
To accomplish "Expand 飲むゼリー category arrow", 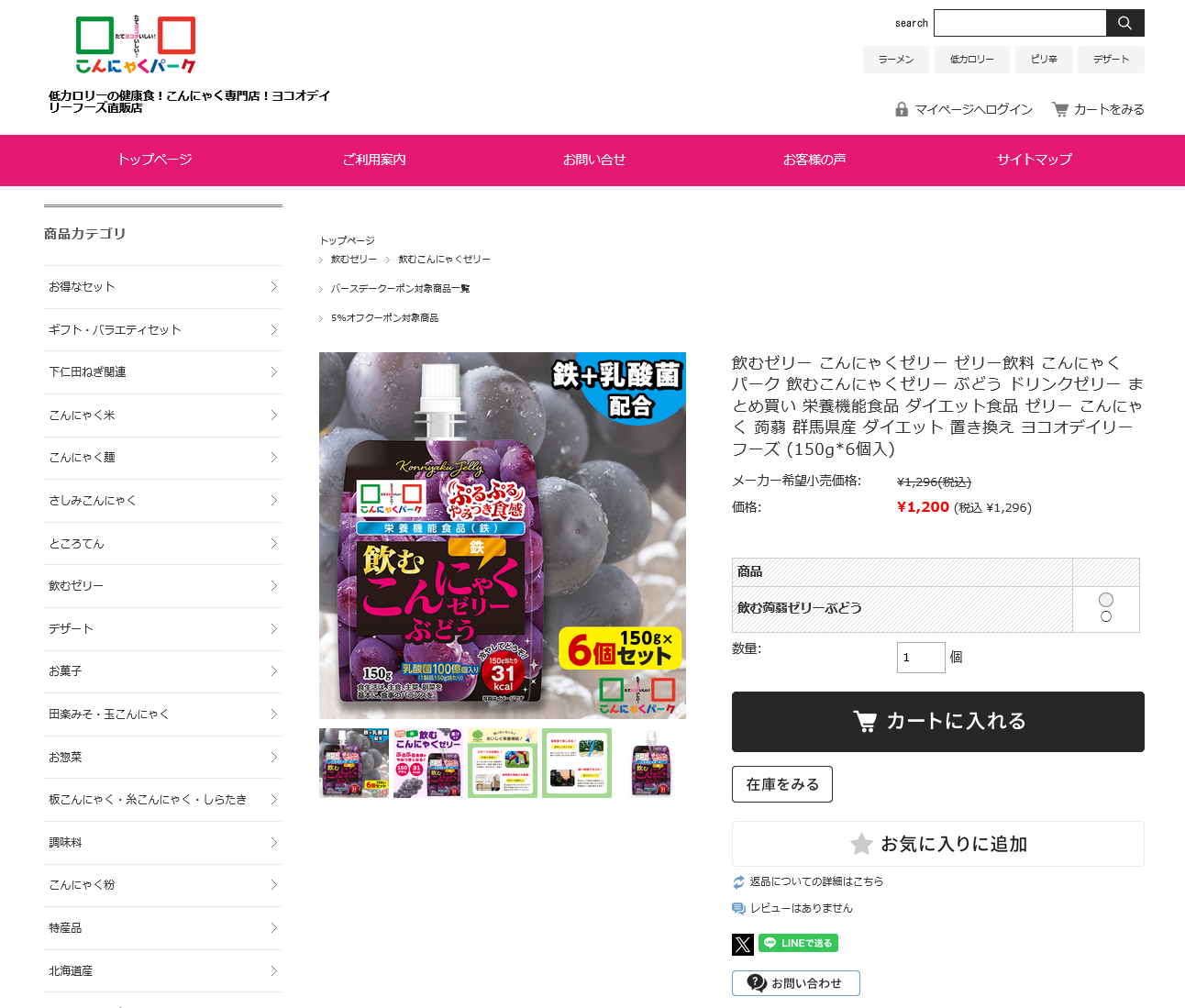I will [273, 585].
